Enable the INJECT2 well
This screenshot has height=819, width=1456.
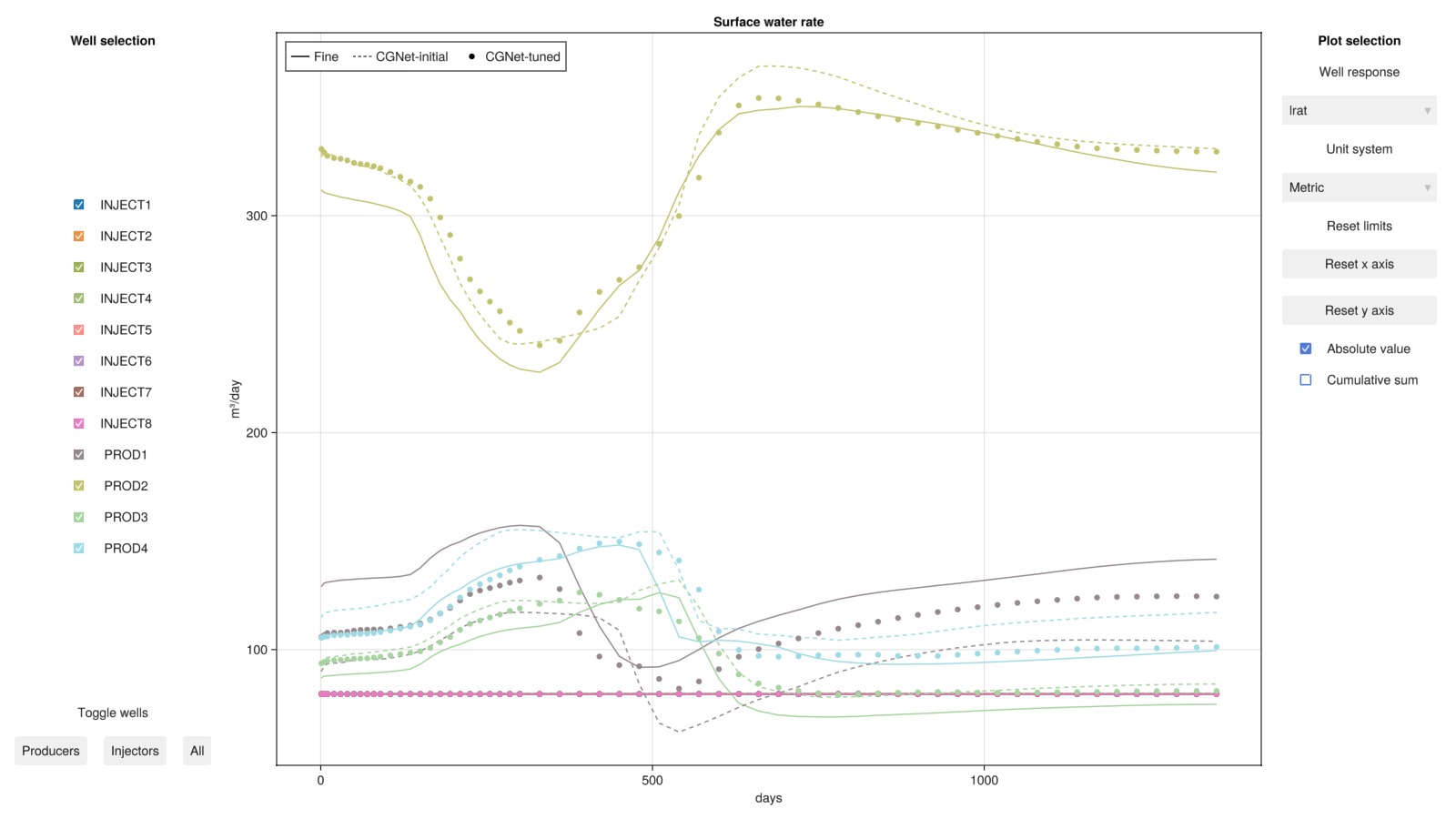point(78,236)
